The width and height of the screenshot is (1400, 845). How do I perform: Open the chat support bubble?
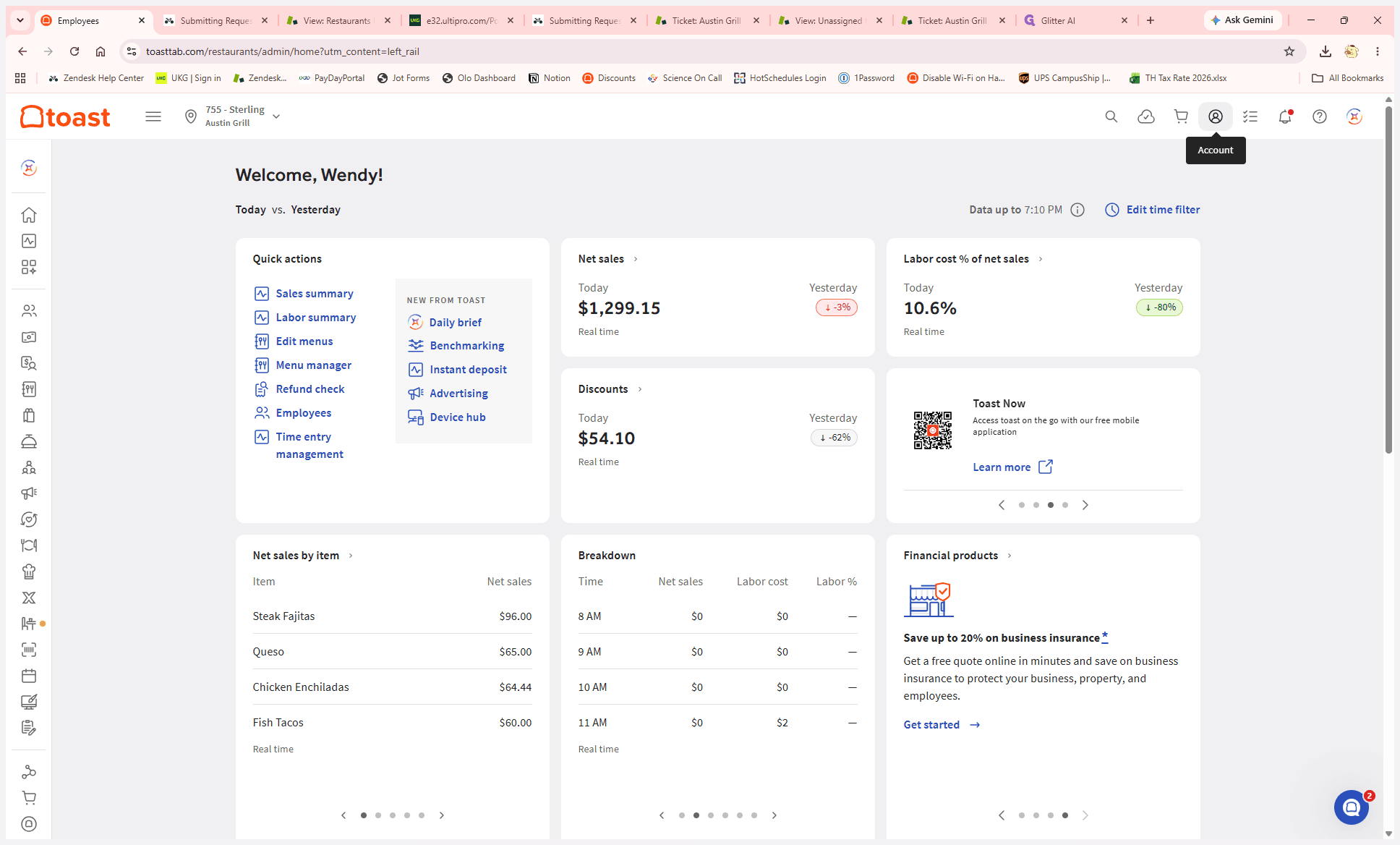1352,807
